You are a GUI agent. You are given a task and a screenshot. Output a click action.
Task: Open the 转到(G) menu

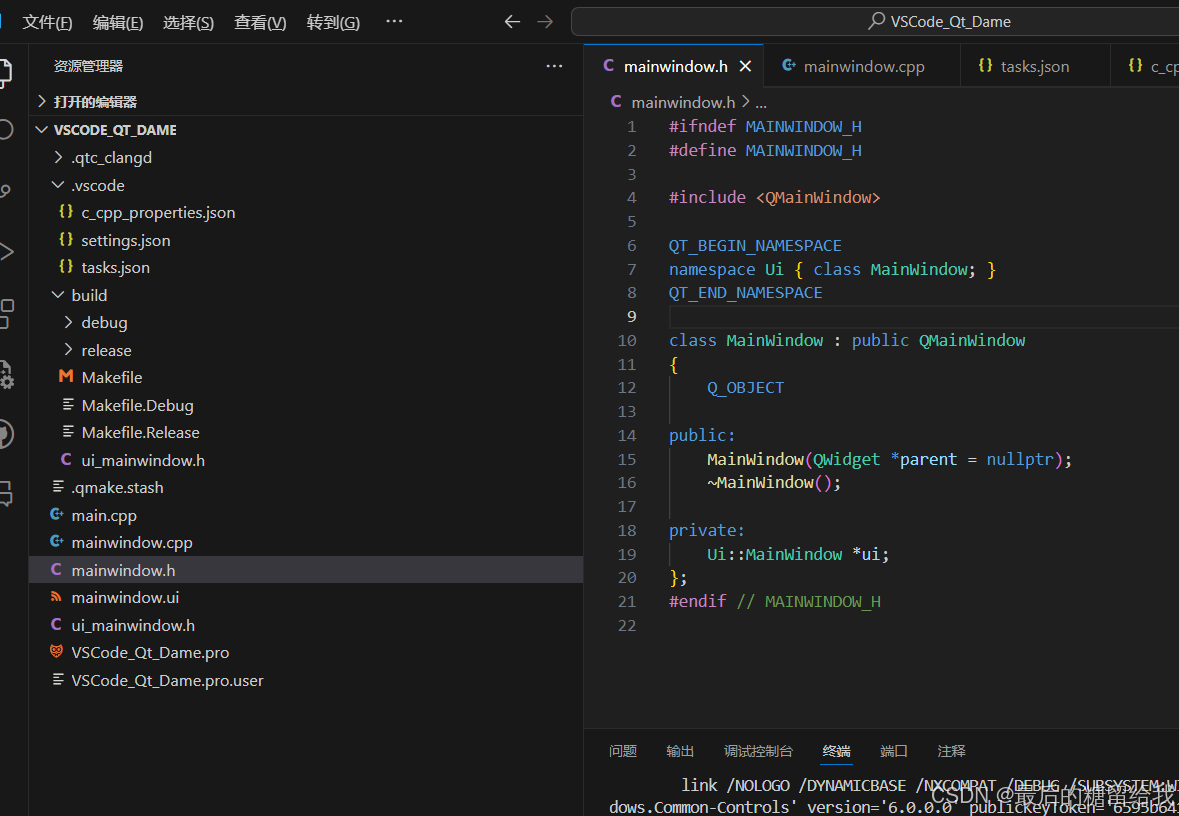click(x=333, y=23)
